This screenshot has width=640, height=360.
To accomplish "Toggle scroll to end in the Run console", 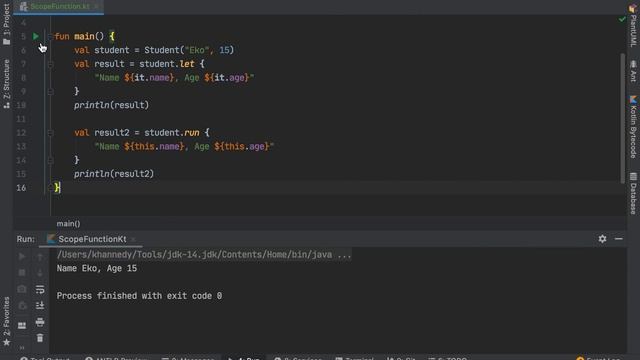I will coord(40,306).
